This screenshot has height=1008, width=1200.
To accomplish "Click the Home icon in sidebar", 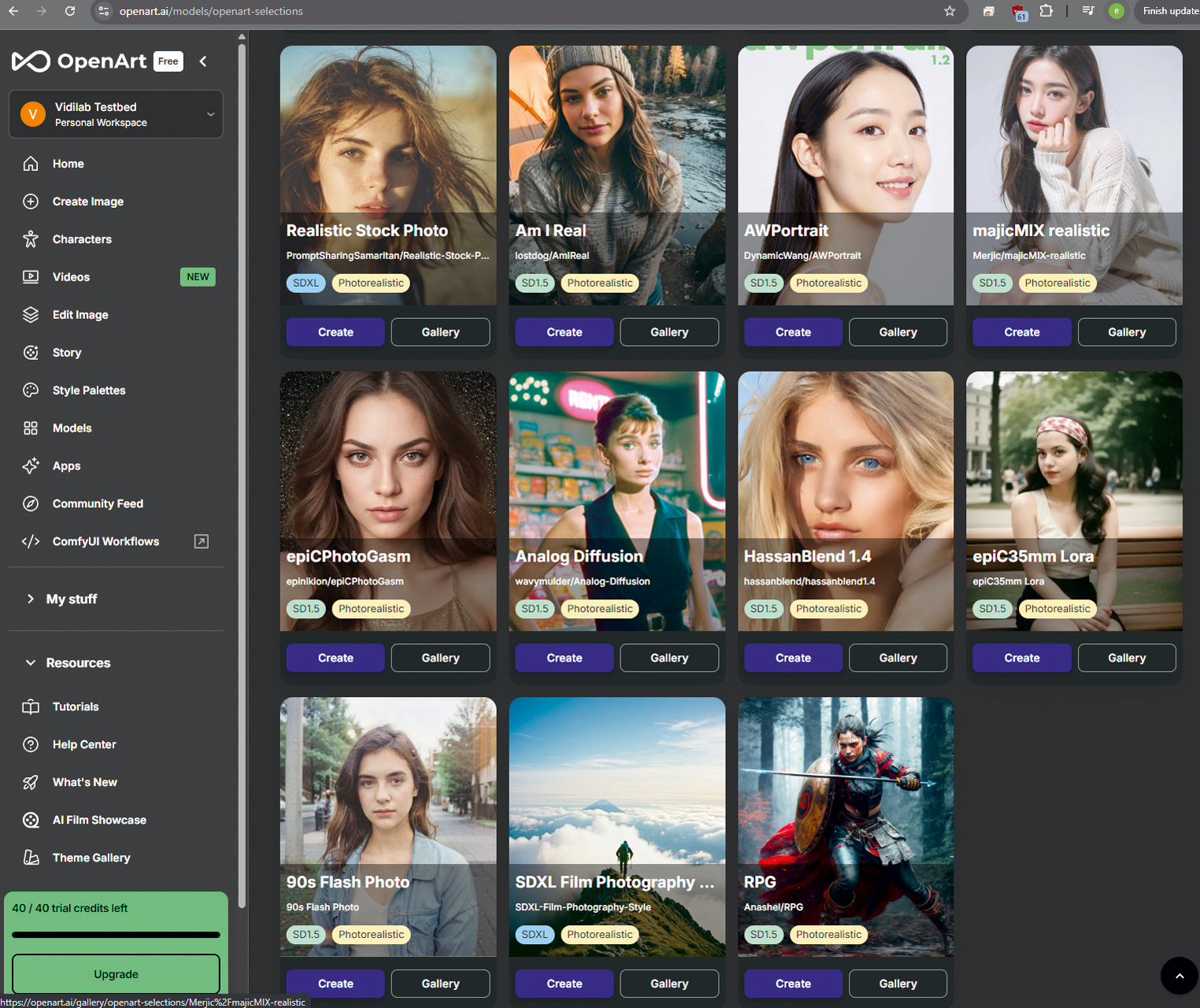I will 31,164.
